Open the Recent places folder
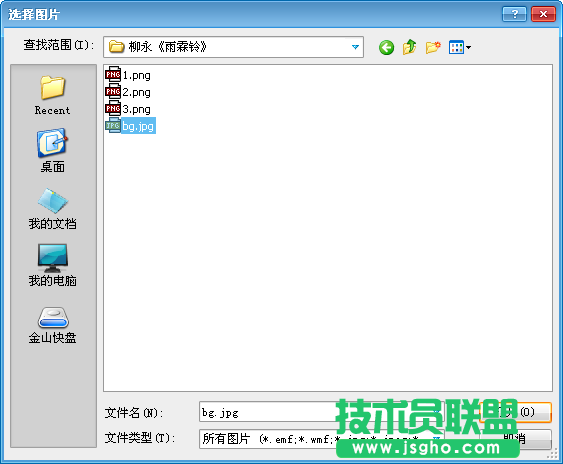The image size is (563, 464). point(52,96)
